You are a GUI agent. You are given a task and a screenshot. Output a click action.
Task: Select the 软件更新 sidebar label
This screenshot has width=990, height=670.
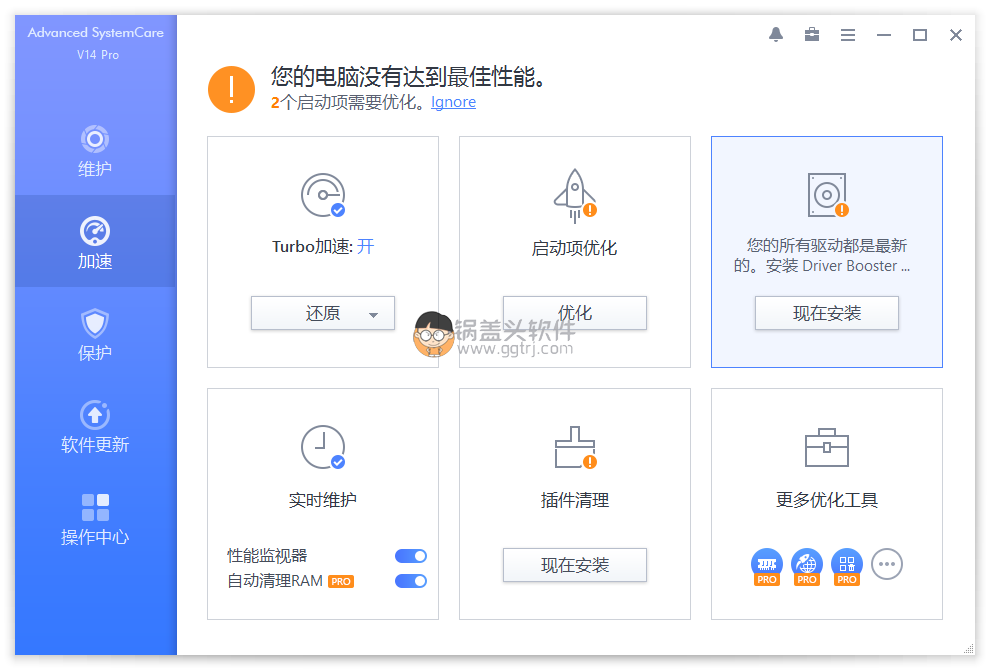[x=95, y=445]
